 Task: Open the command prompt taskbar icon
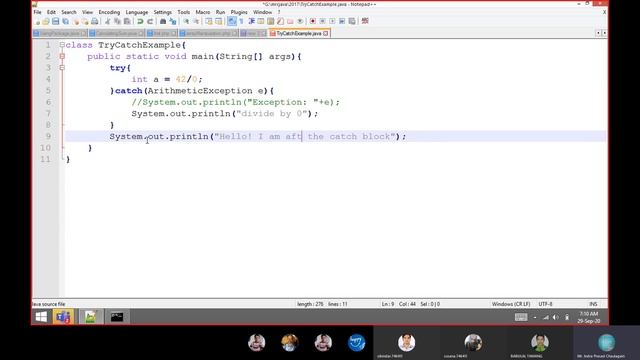[x=117, y=317]
